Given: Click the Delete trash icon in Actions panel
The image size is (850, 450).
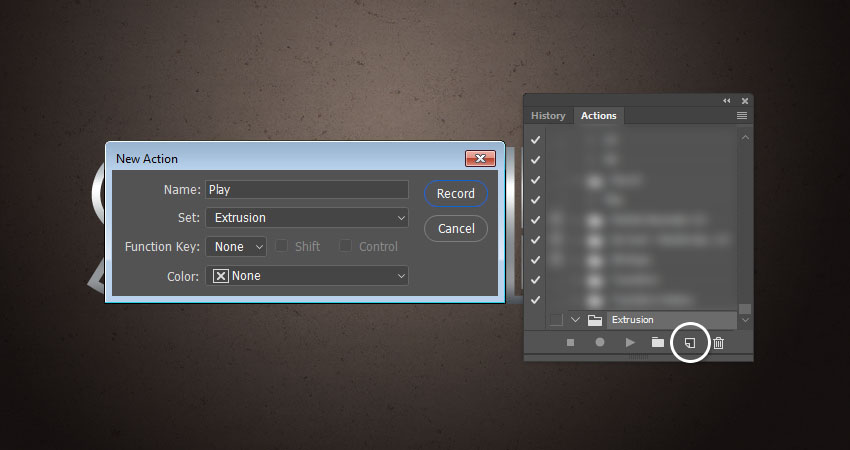Looking at the screenshot, I should pyautogui.click(x=718, y=343).
